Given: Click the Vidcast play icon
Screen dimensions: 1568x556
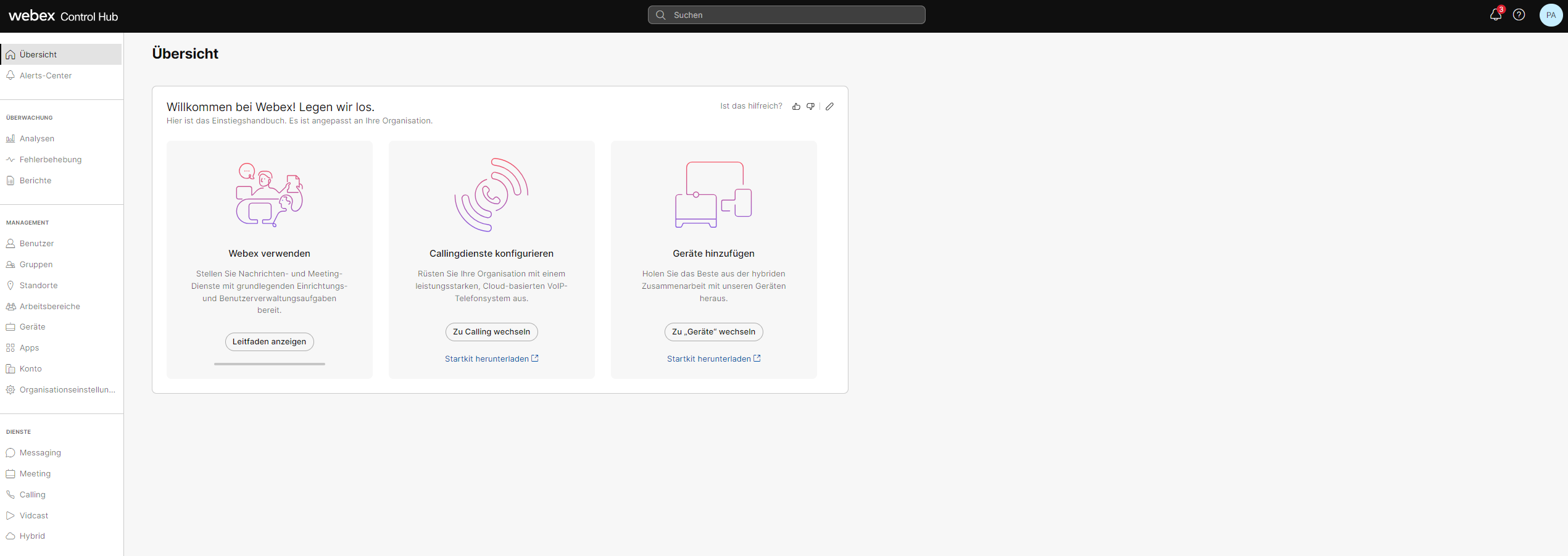Looking at the screenshot, I should click(10, 516).
